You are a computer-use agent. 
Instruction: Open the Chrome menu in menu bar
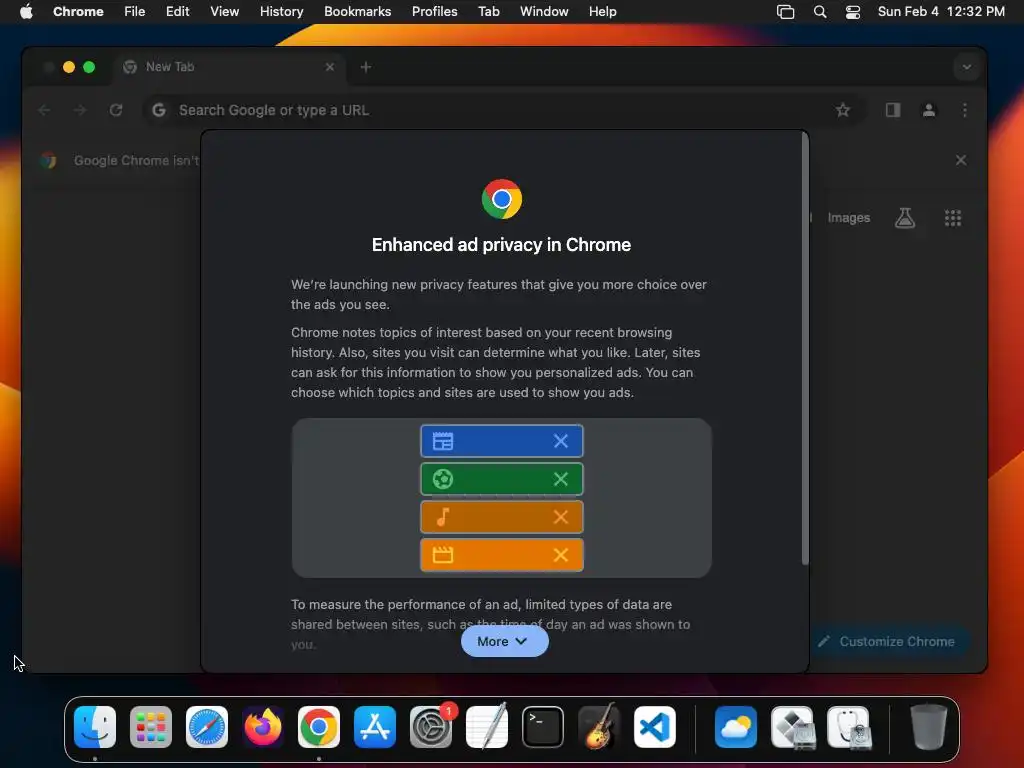coord(78,11)
